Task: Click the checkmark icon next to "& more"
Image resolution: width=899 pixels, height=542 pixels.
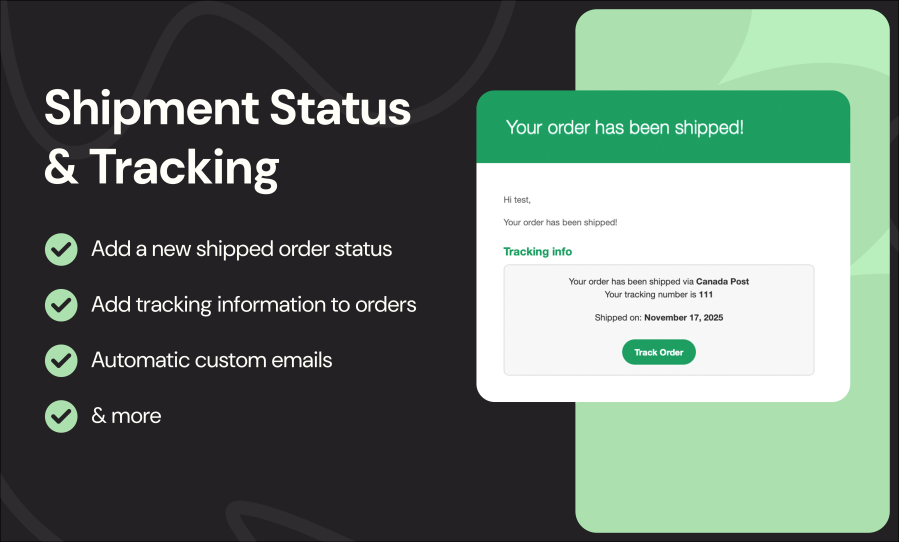Action: coord(61,415)
